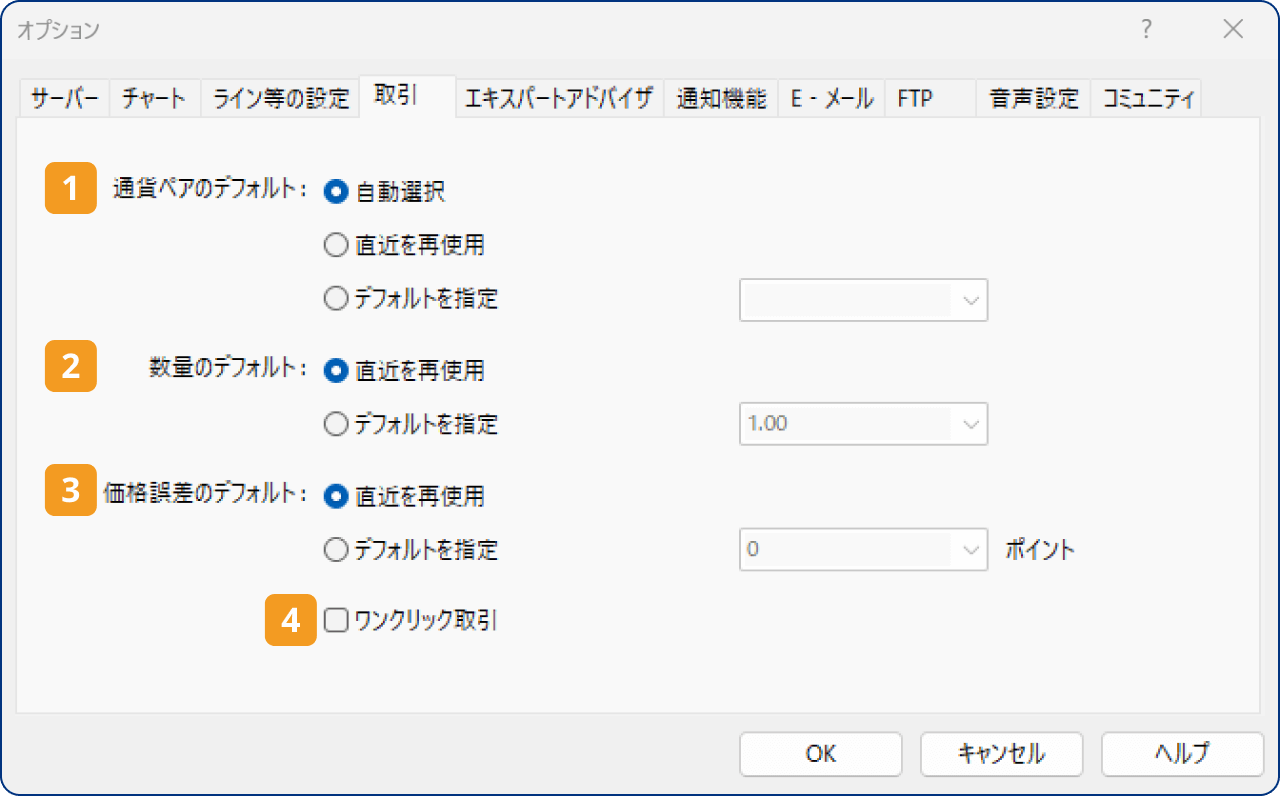Open the エキスパートアドバイザ tab
The image size is (1280, 796).
coord(560,98)
